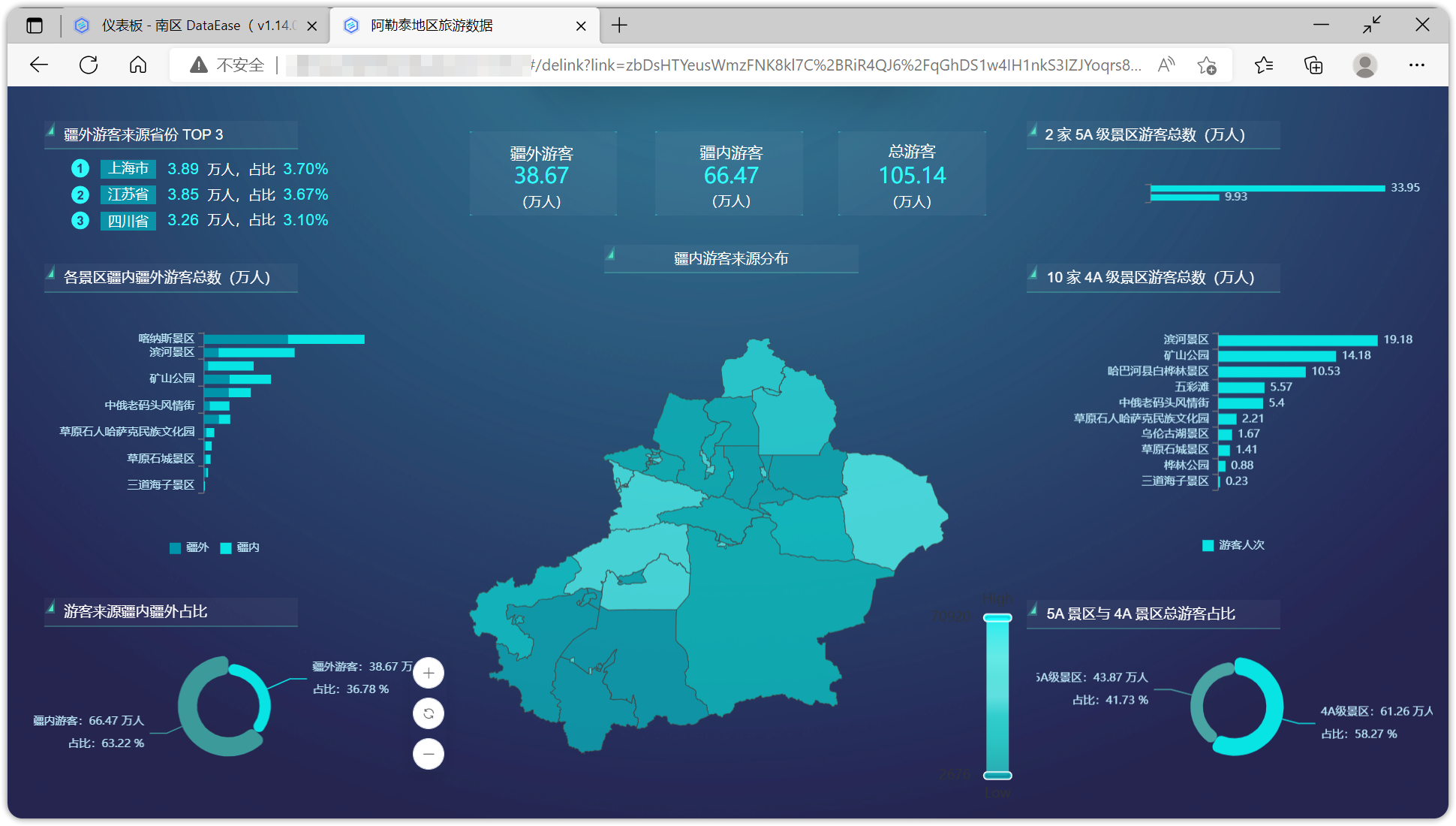Image resolution: width=1456 pixels, height=826 pixels.
Task: Reload the page with refresh icon
Action: click(89, 65)
